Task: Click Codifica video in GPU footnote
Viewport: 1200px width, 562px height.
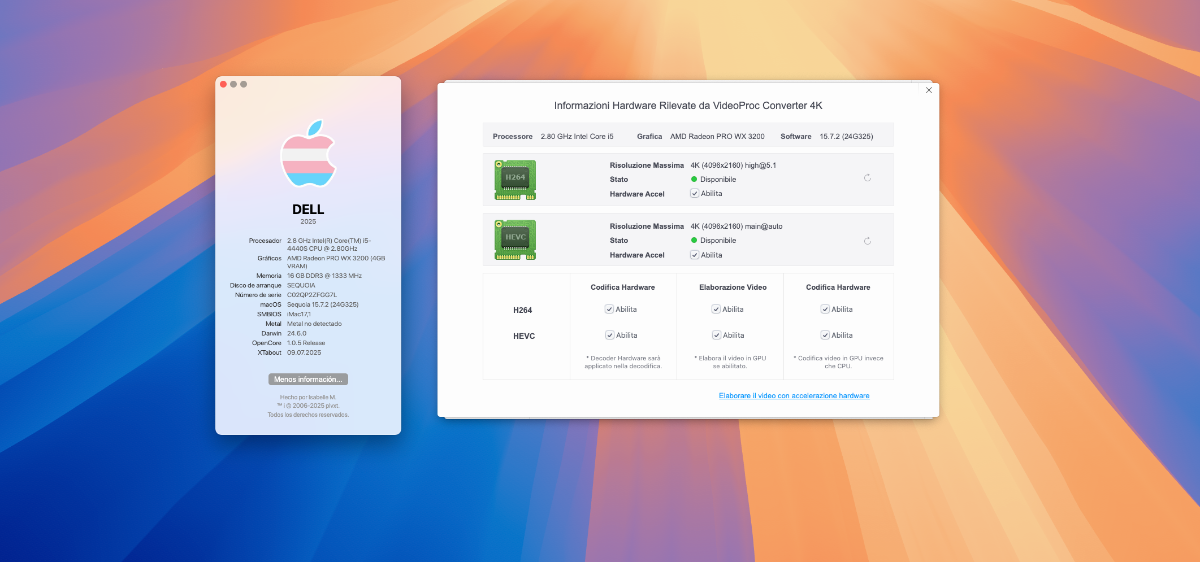Action: (838, 362)
